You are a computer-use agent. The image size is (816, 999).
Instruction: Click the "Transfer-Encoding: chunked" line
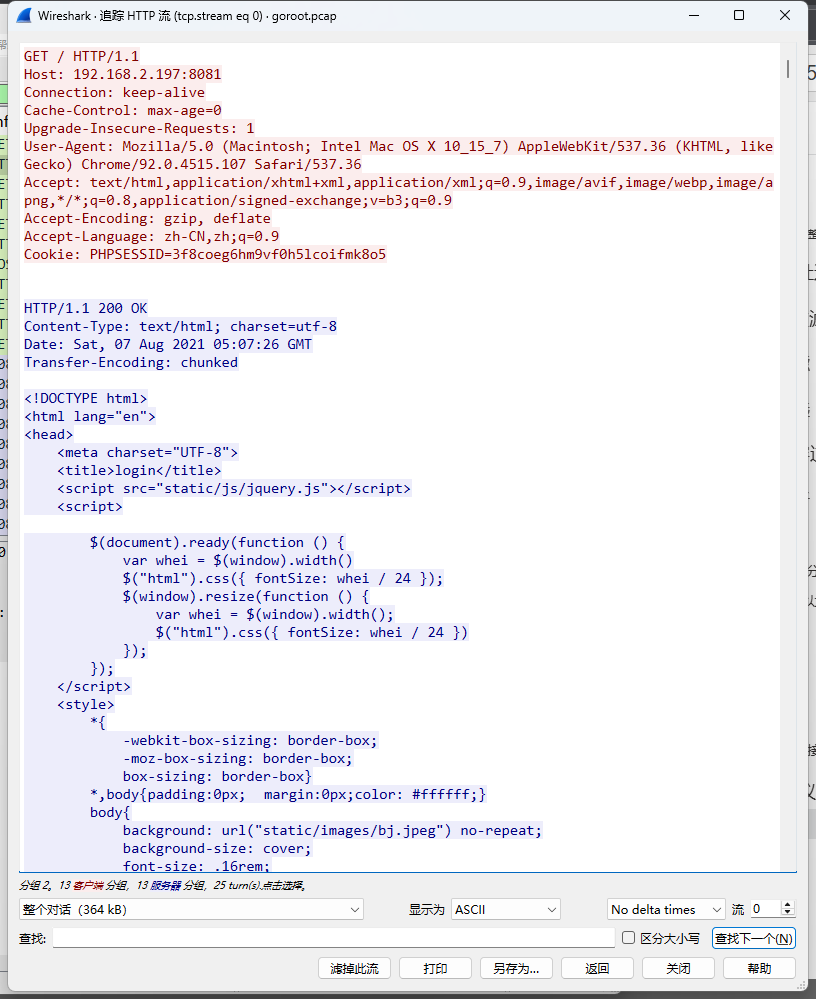131,363
